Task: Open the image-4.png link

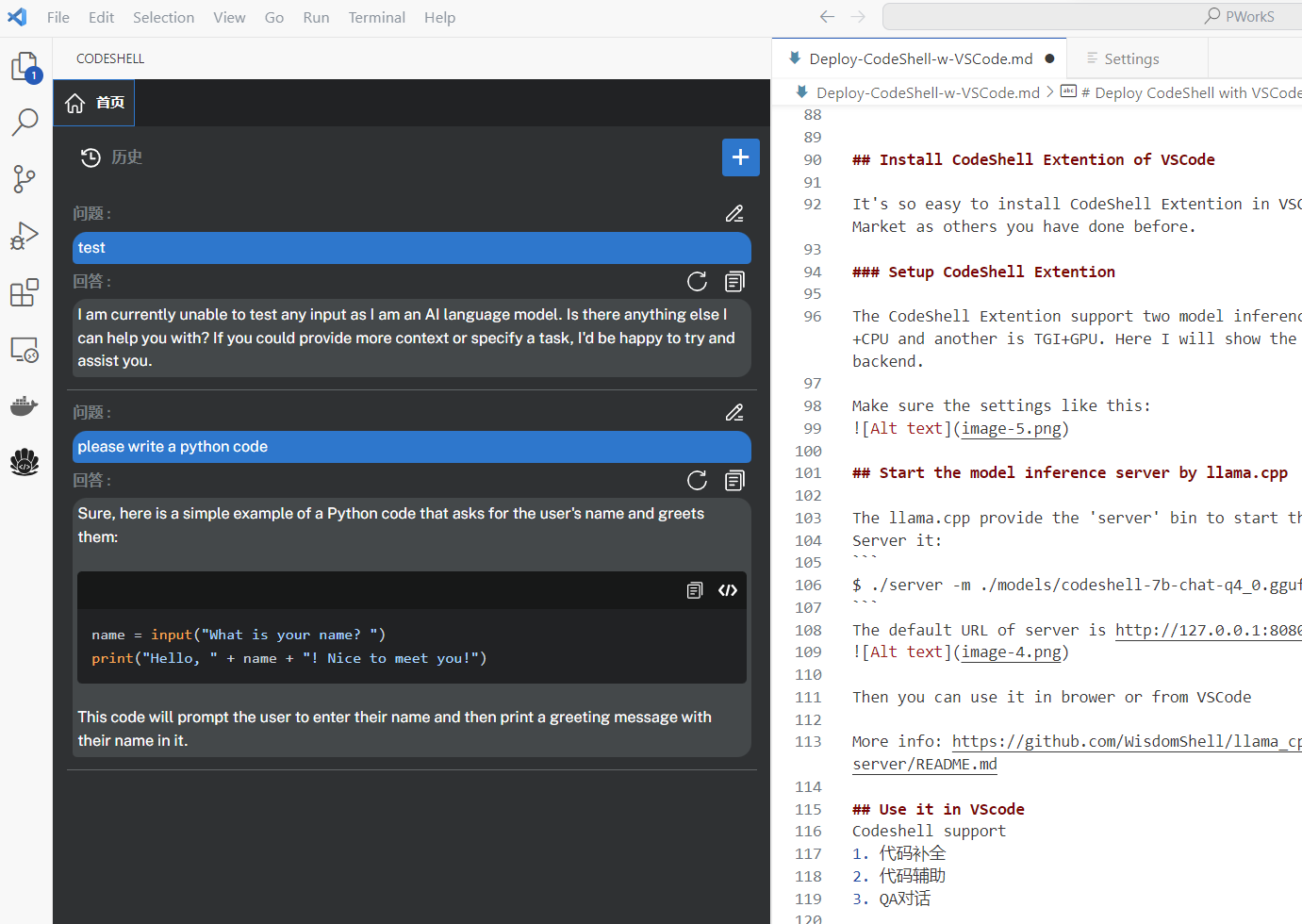Action: tap(1011, 652)
